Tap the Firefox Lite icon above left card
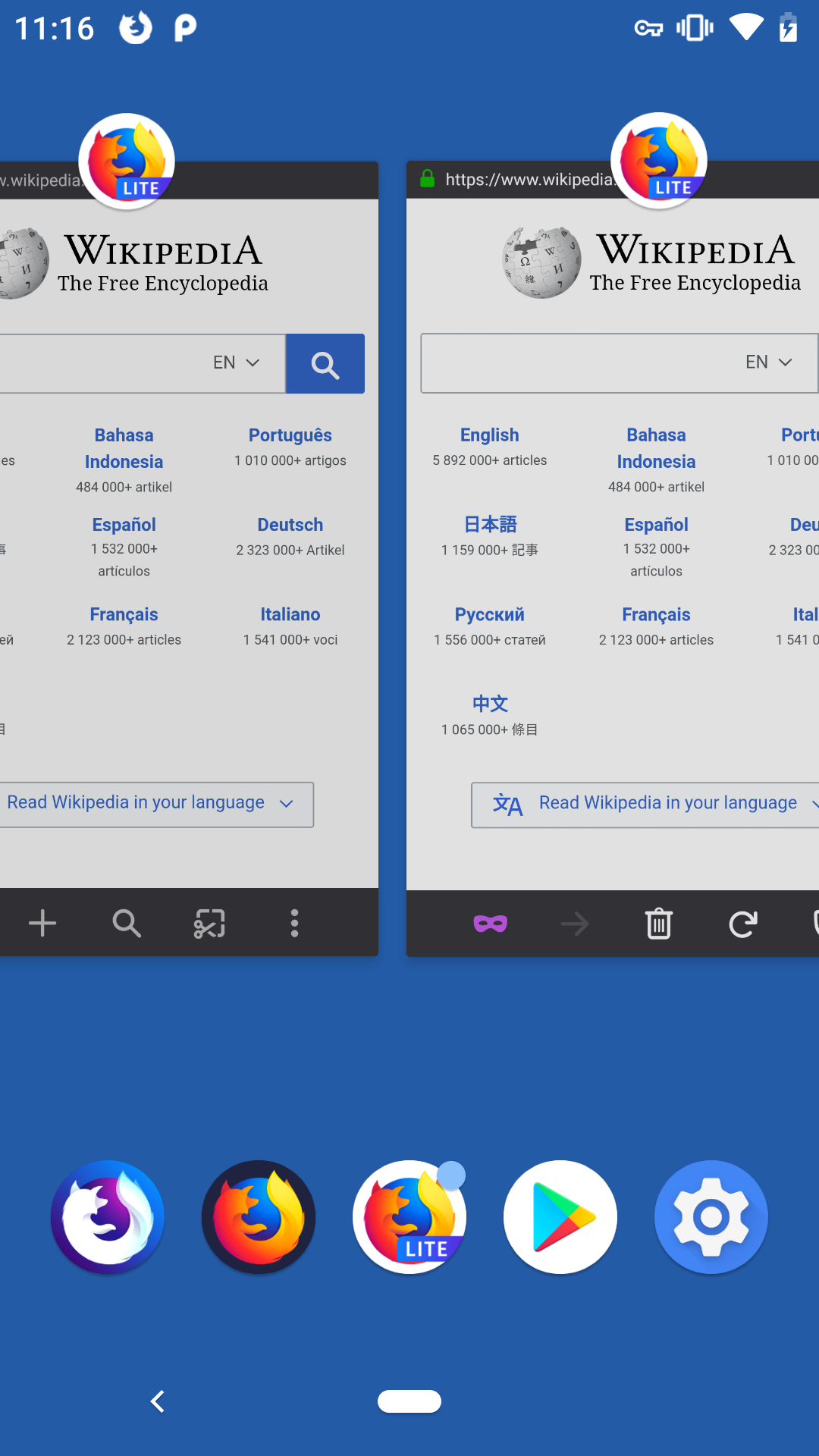819x1456 pixels. coord(127,162)
